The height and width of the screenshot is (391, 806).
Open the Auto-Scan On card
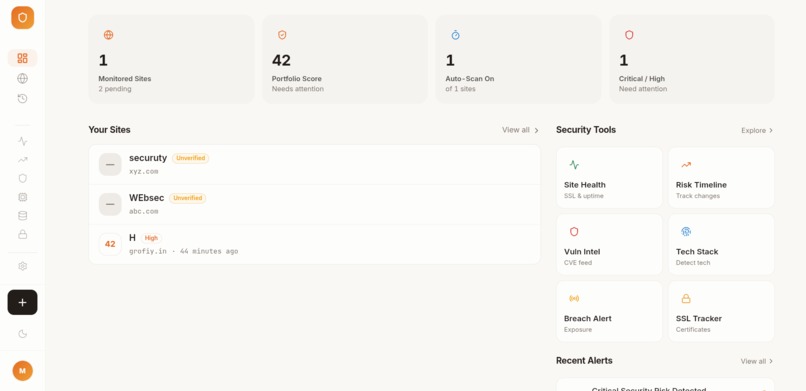pos(518,59)
